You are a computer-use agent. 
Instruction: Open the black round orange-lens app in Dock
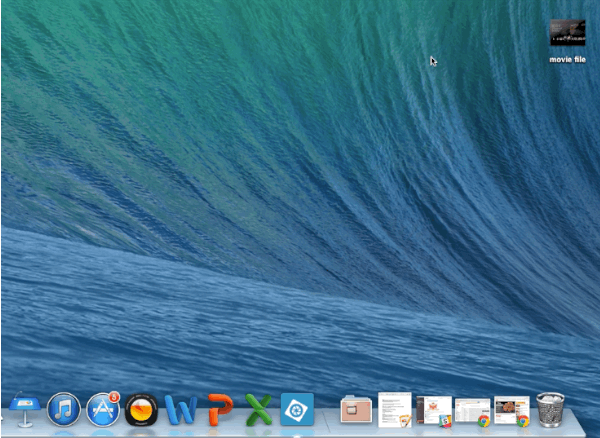(x=141, y=410)
